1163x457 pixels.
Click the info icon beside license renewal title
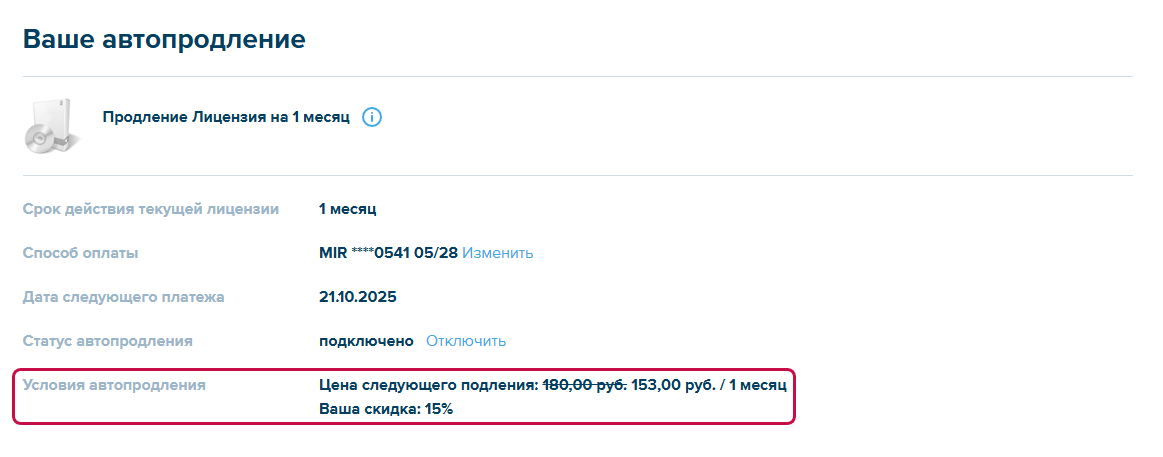pos(372,117)
